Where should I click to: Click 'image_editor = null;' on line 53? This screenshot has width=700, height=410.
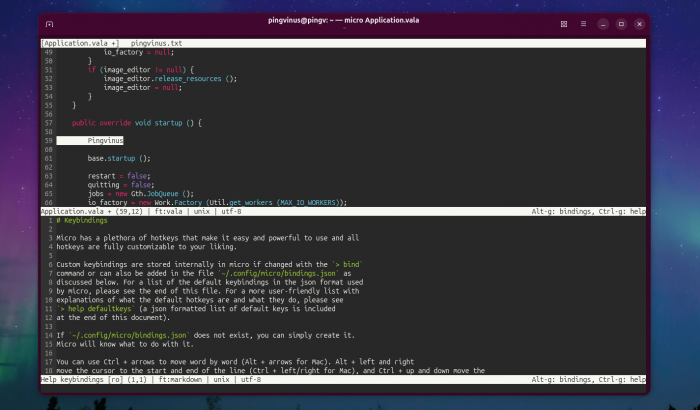click(142, 88)
